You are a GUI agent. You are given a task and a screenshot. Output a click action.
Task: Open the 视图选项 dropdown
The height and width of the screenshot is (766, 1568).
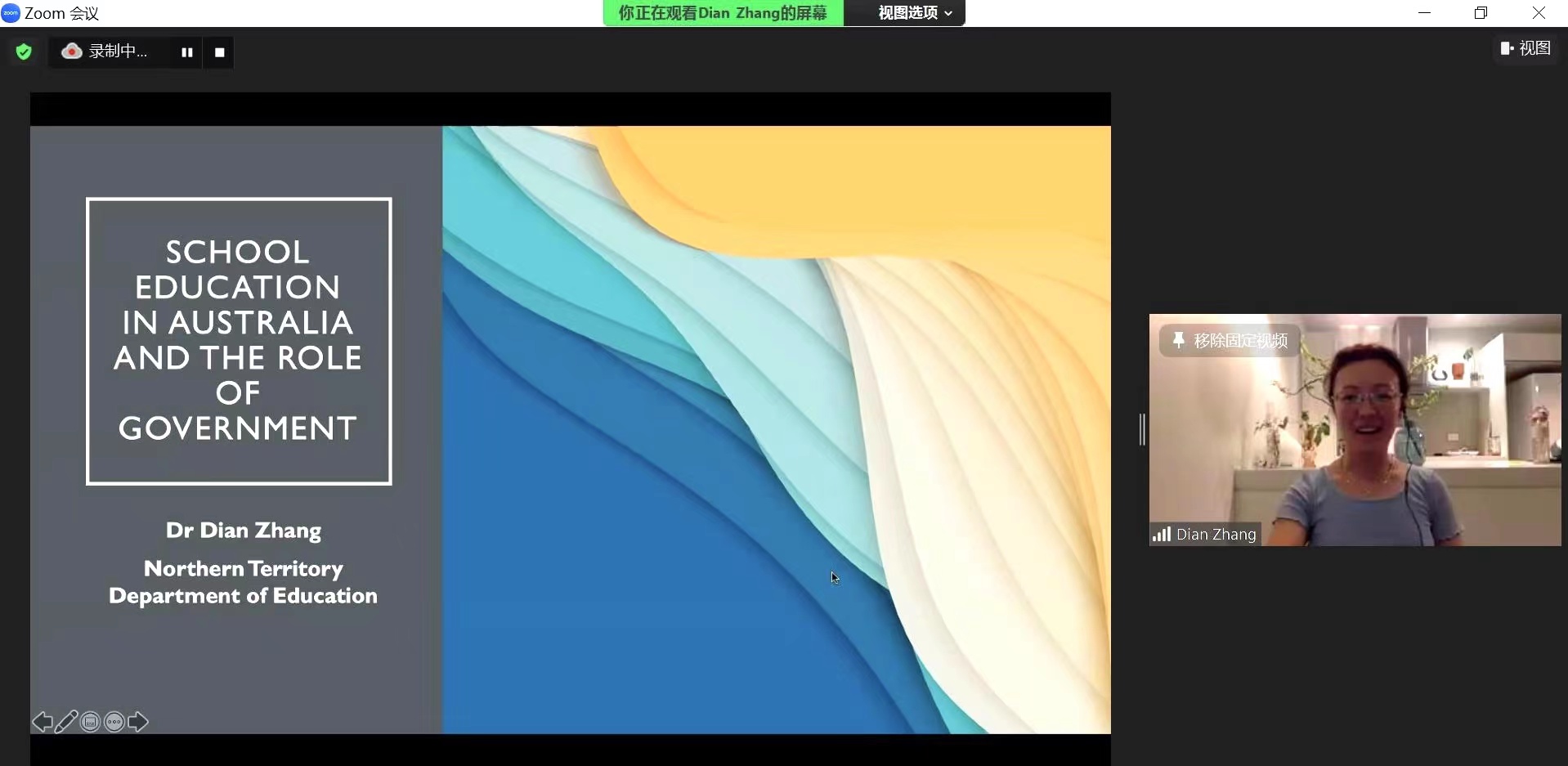(x=916, y=13)
